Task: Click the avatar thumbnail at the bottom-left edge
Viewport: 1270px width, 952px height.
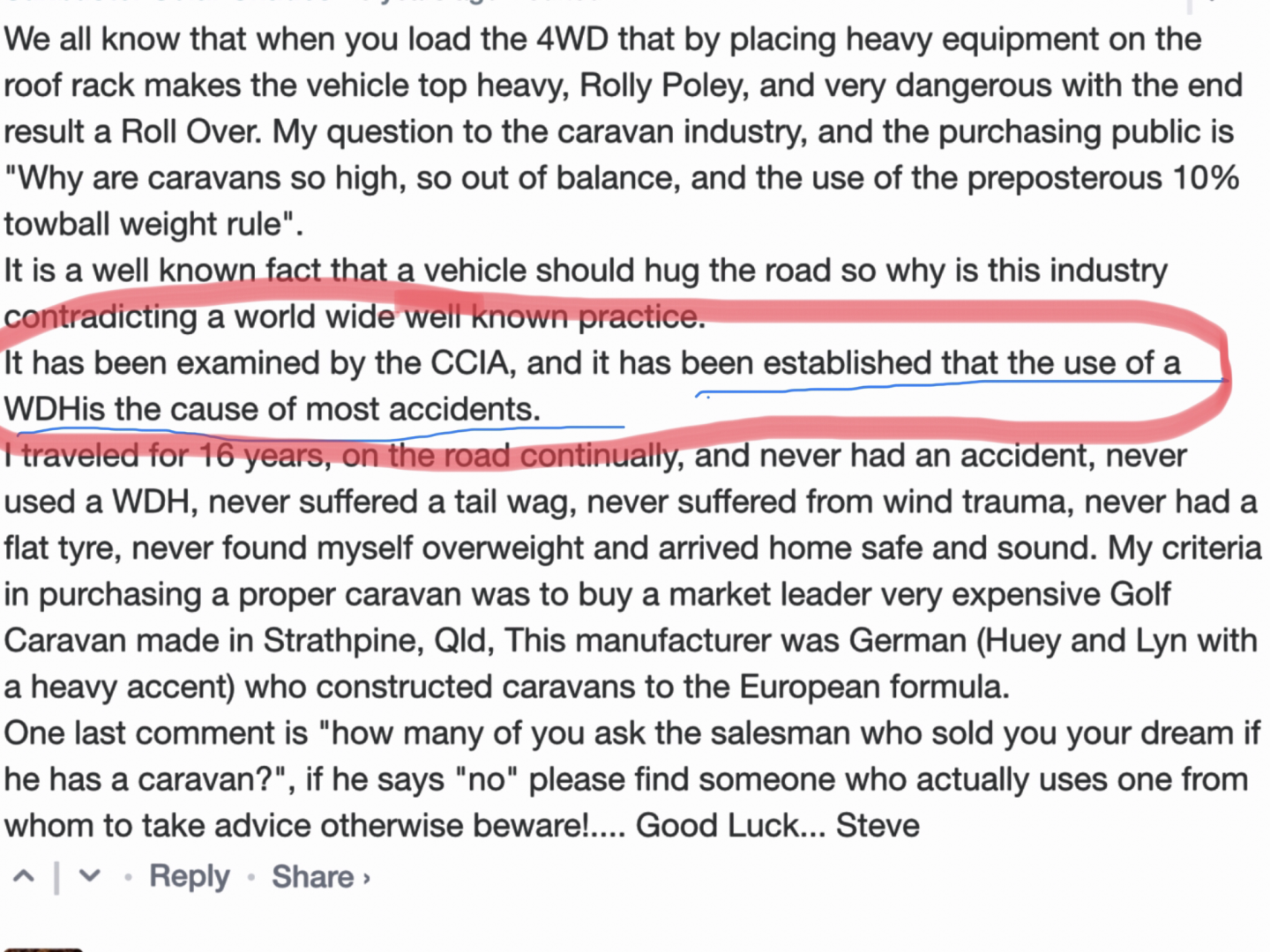Action: click(x=41, y=948)
